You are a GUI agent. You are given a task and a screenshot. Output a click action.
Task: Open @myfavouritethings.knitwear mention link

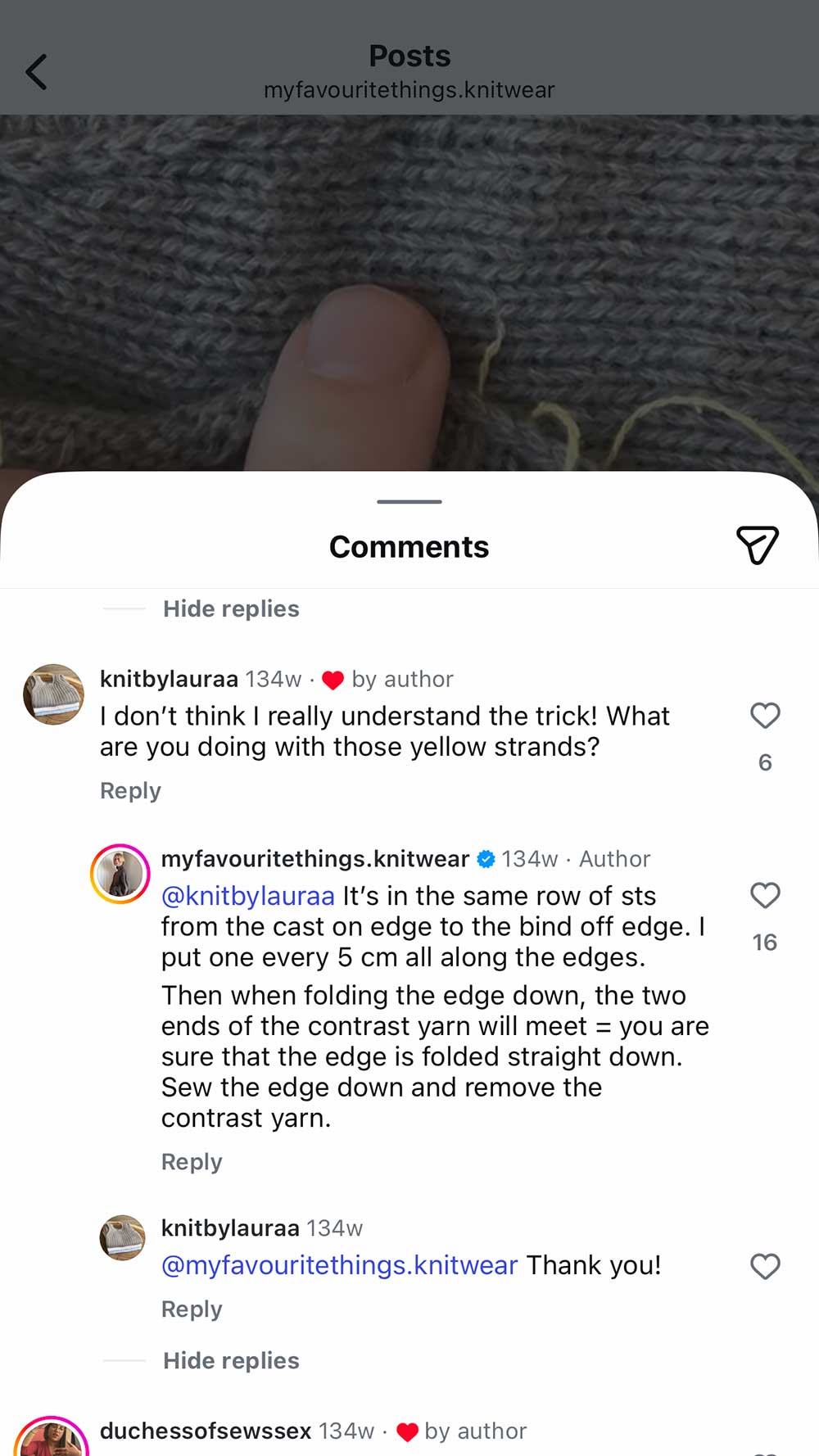point(339,1265)
